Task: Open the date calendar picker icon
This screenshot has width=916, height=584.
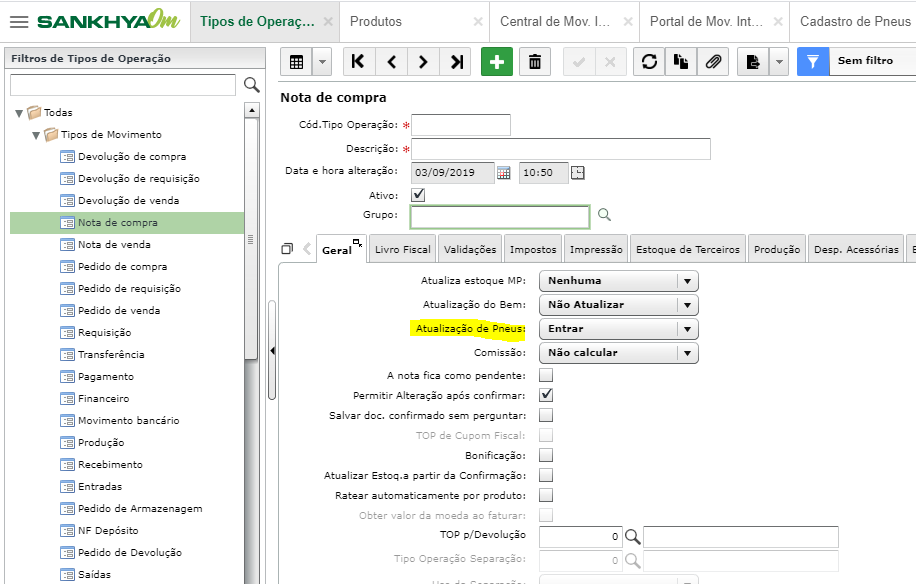Action: tap(504, 173)
